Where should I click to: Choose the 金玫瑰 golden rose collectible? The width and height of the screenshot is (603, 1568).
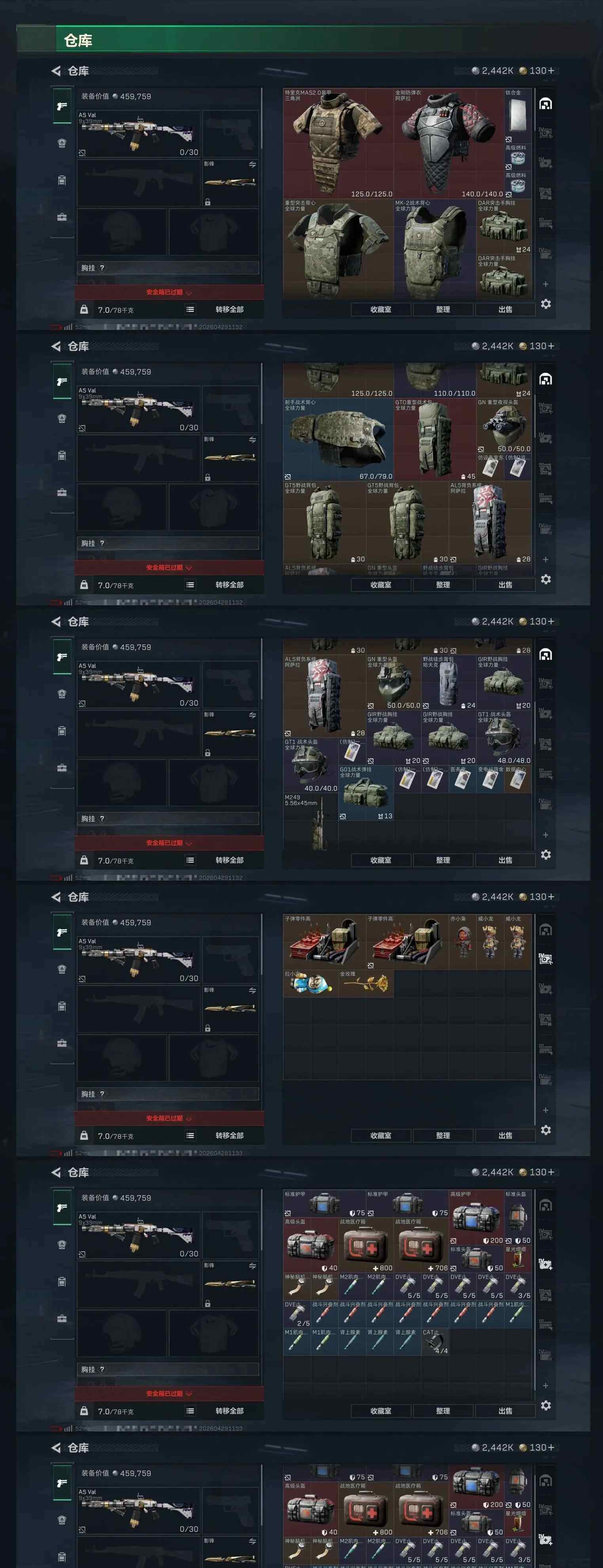click(x=366, y=983)
